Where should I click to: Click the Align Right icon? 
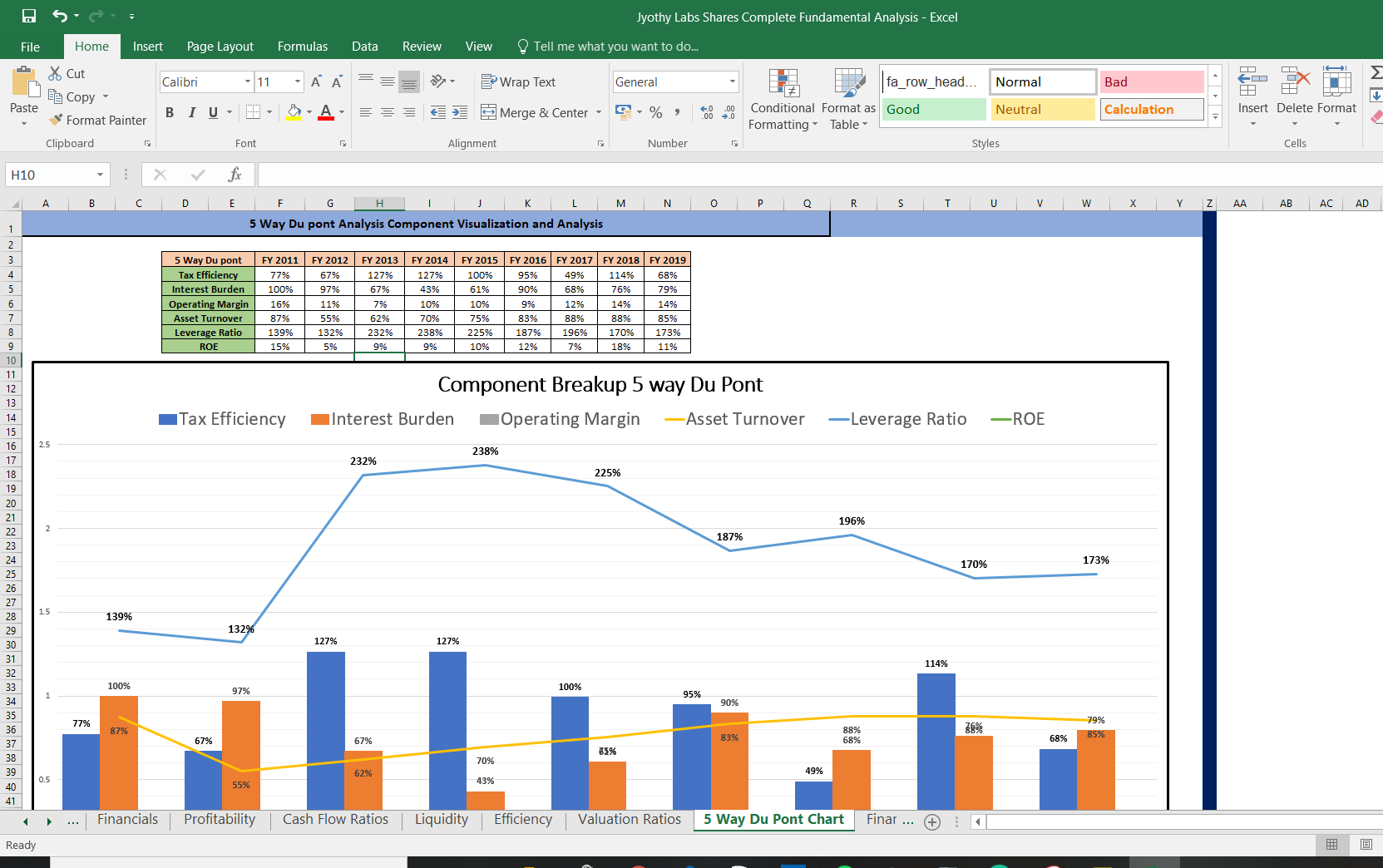(409, 112)
